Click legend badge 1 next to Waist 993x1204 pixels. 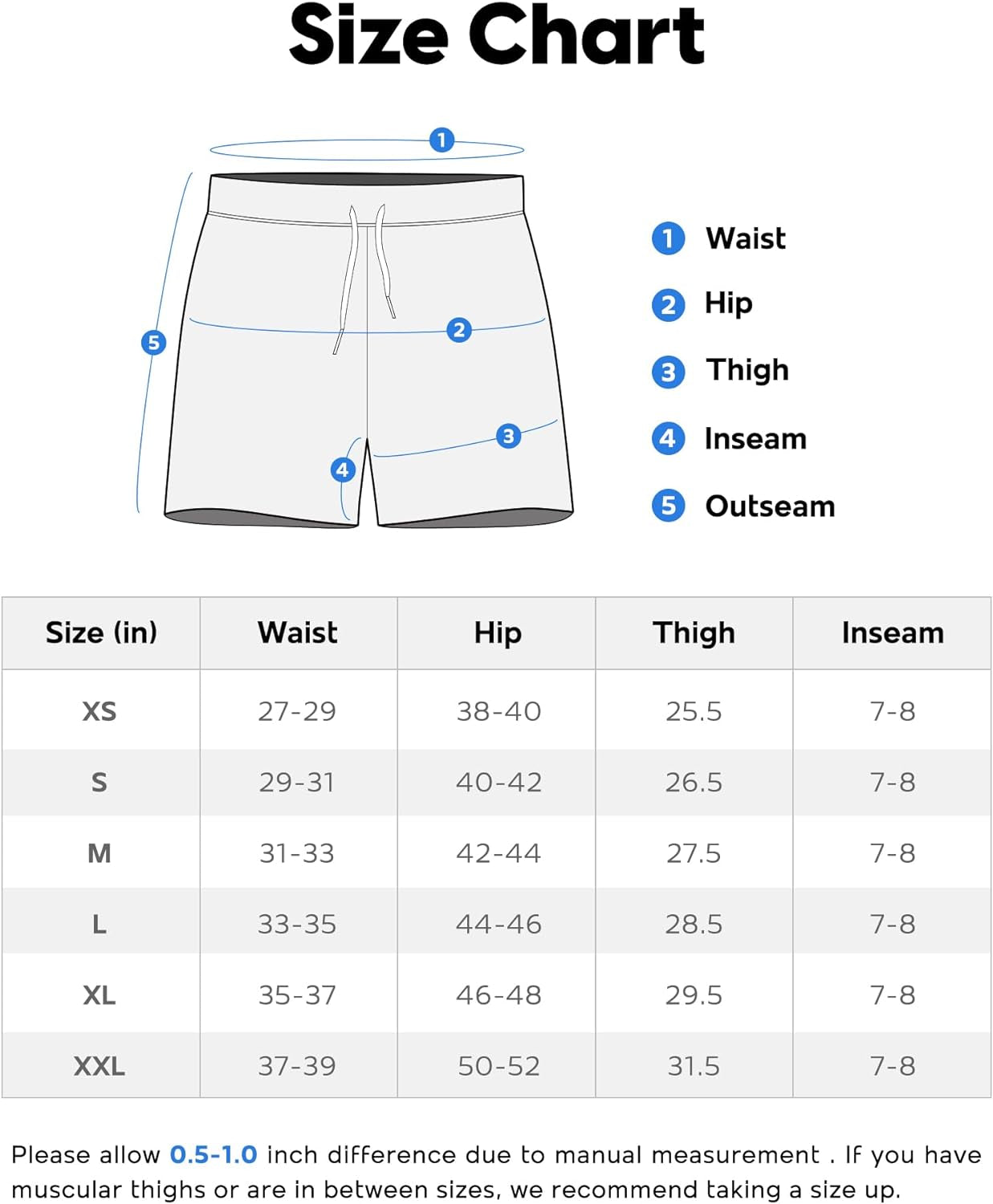tap(668, 238)
